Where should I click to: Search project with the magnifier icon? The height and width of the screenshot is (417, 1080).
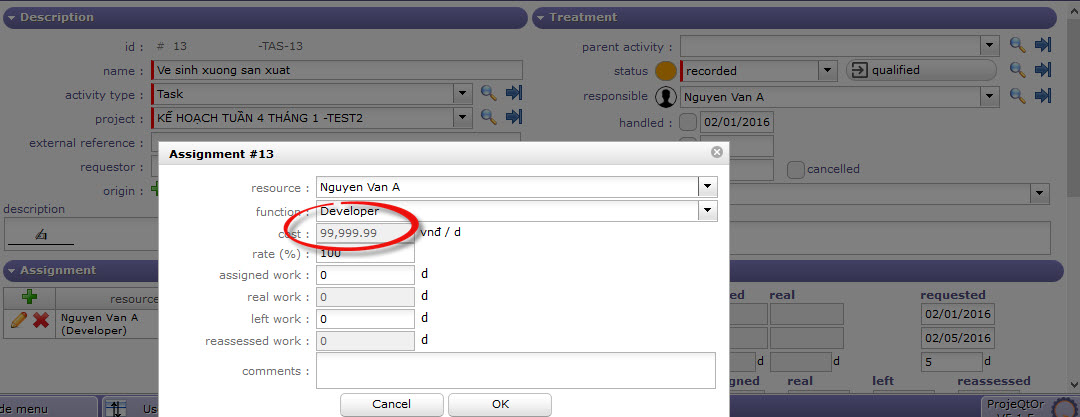[x=488, y=117]
